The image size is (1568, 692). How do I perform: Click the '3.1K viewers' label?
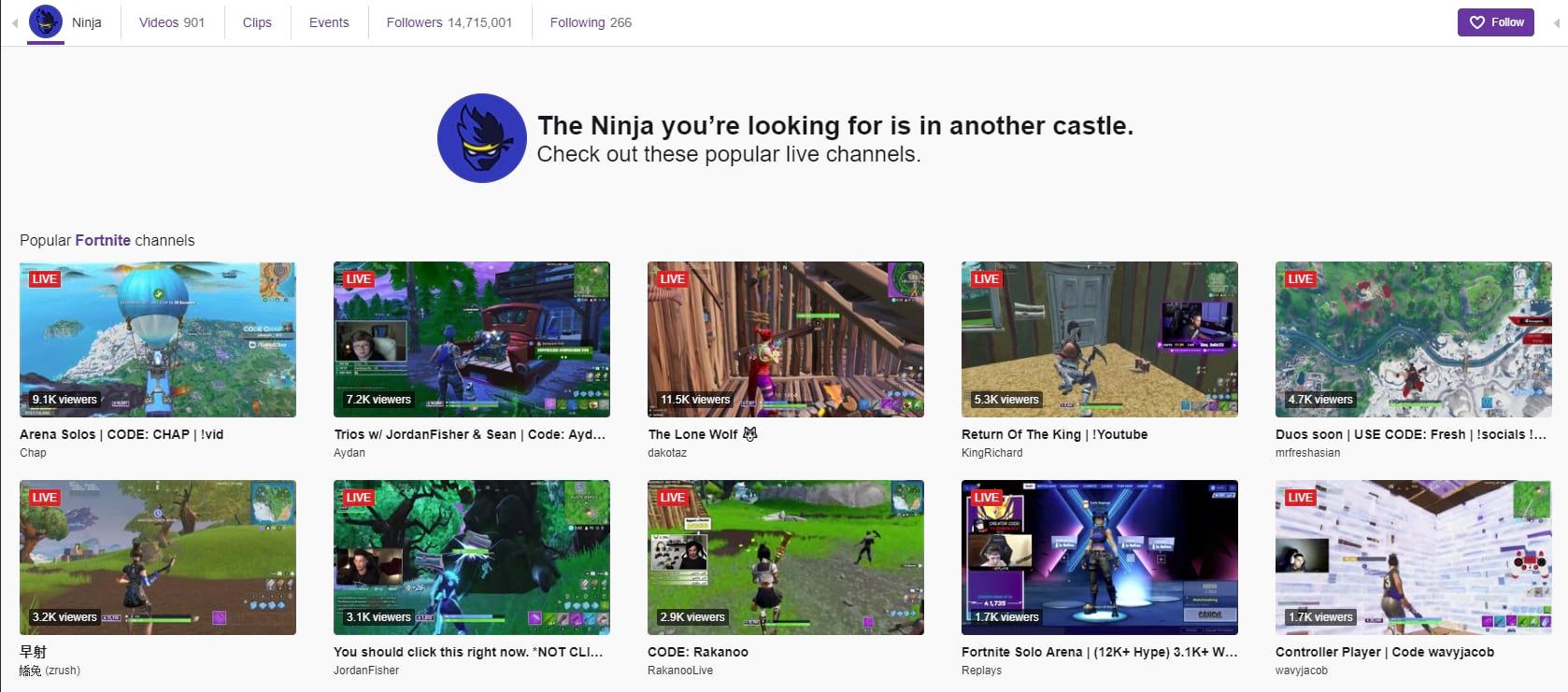point(378,617)
